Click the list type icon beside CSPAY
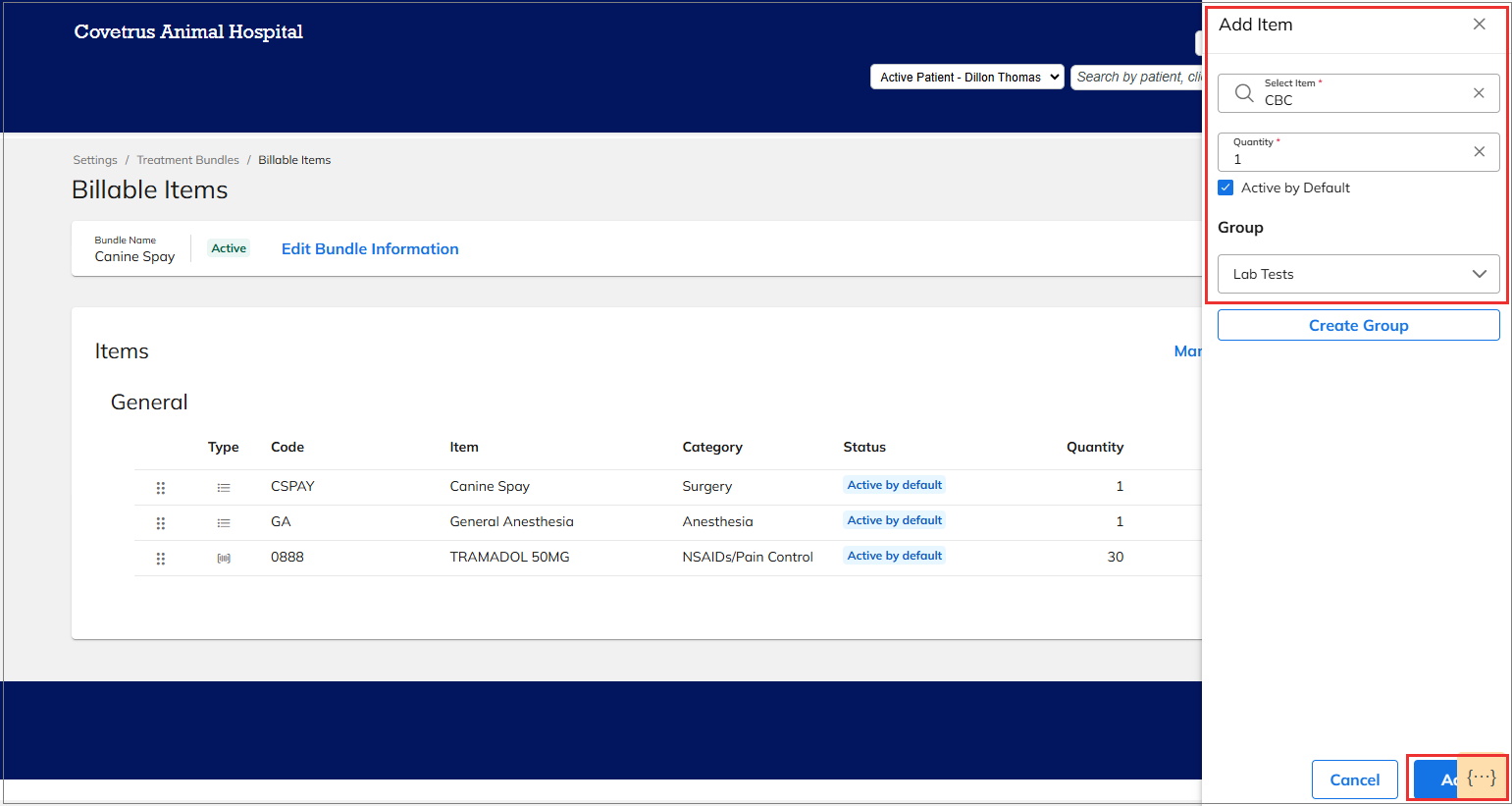Screen dimensions: 1512x806 [223, 487]
